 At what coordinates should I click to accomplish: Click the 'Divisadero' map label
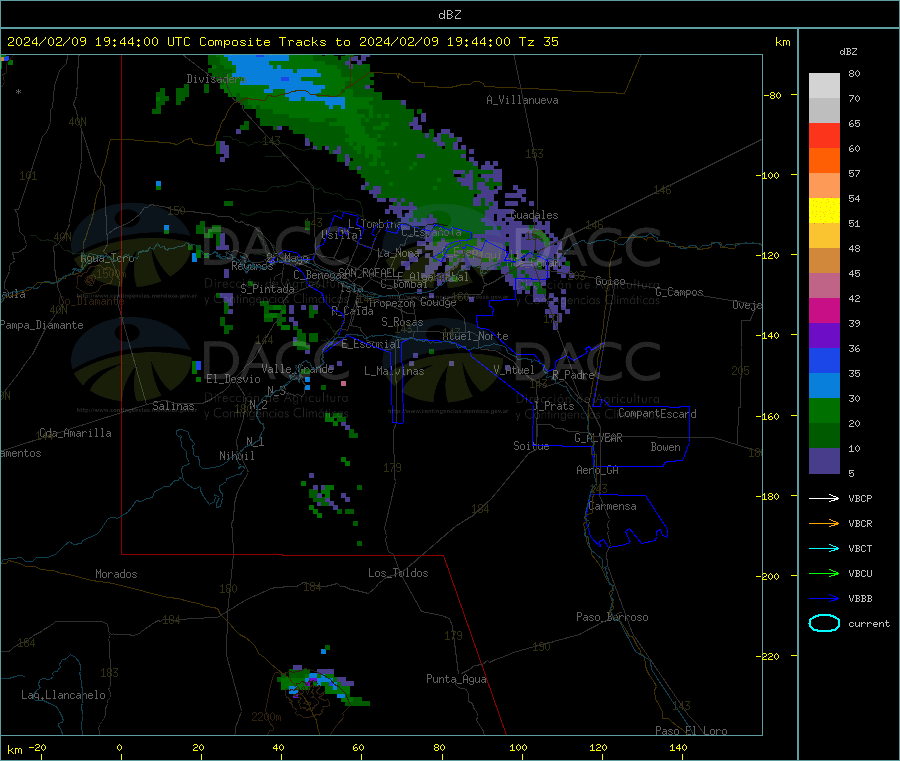216,79
